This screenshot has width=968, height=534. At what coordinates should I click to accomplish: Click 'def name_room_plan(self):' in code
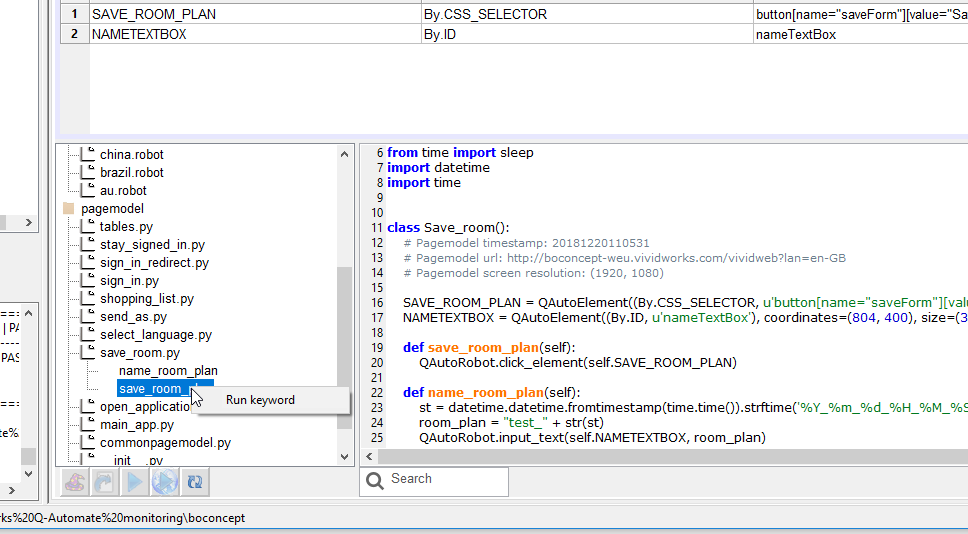tap(491, 393)
